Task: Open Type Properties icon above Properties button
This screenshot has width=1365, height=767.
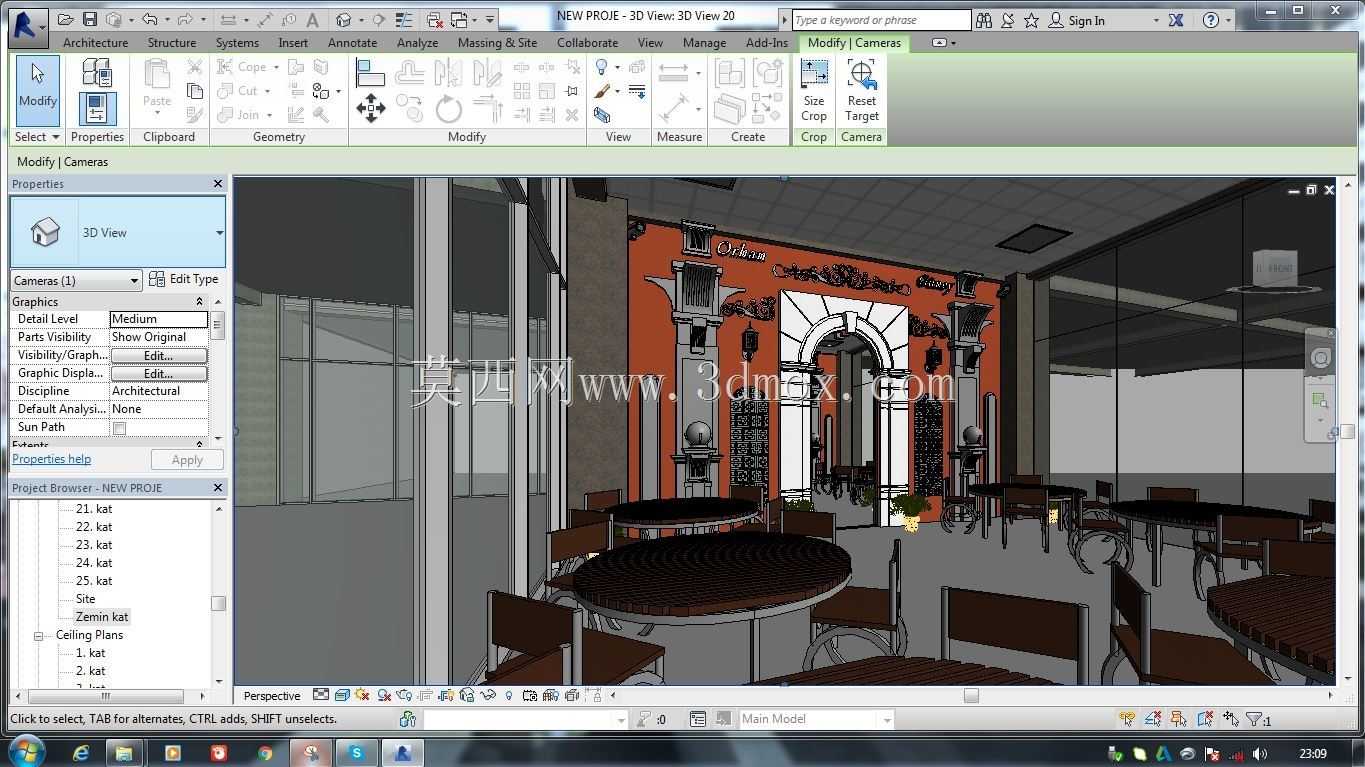Action: point(97,72)
